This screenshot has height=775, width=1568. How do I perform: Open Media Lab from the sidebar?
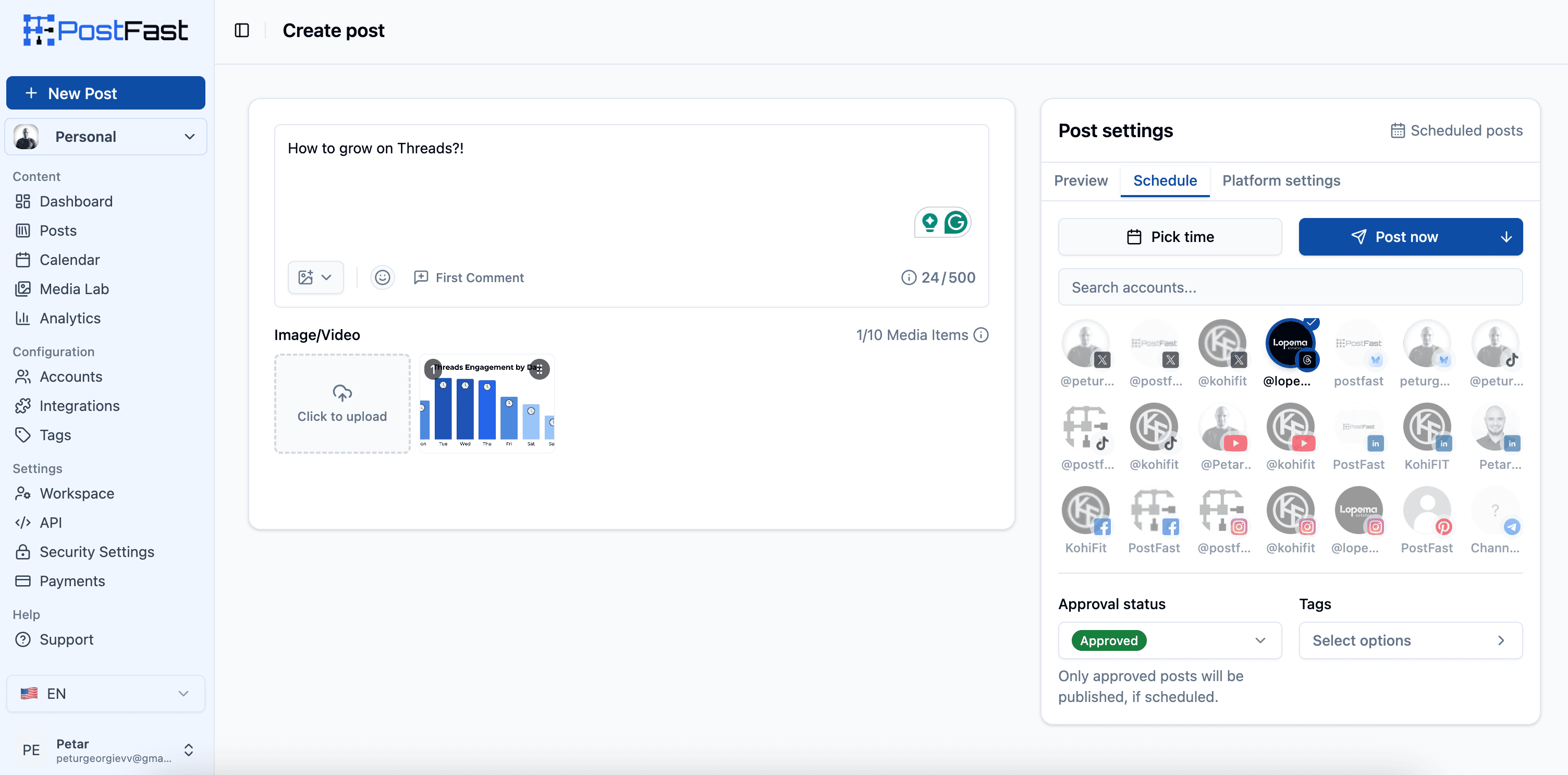click(x=74, y=288)
